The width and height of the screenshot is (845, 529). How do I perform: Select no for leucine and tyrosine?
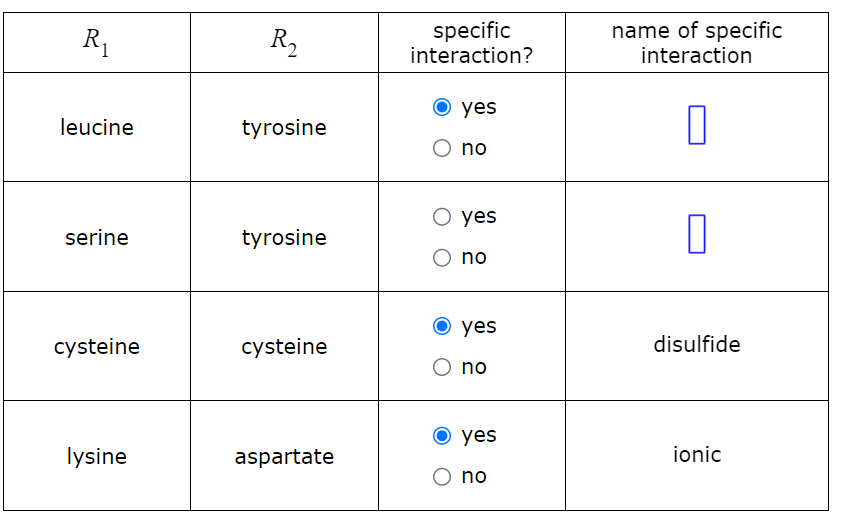[x=442, y=148]
